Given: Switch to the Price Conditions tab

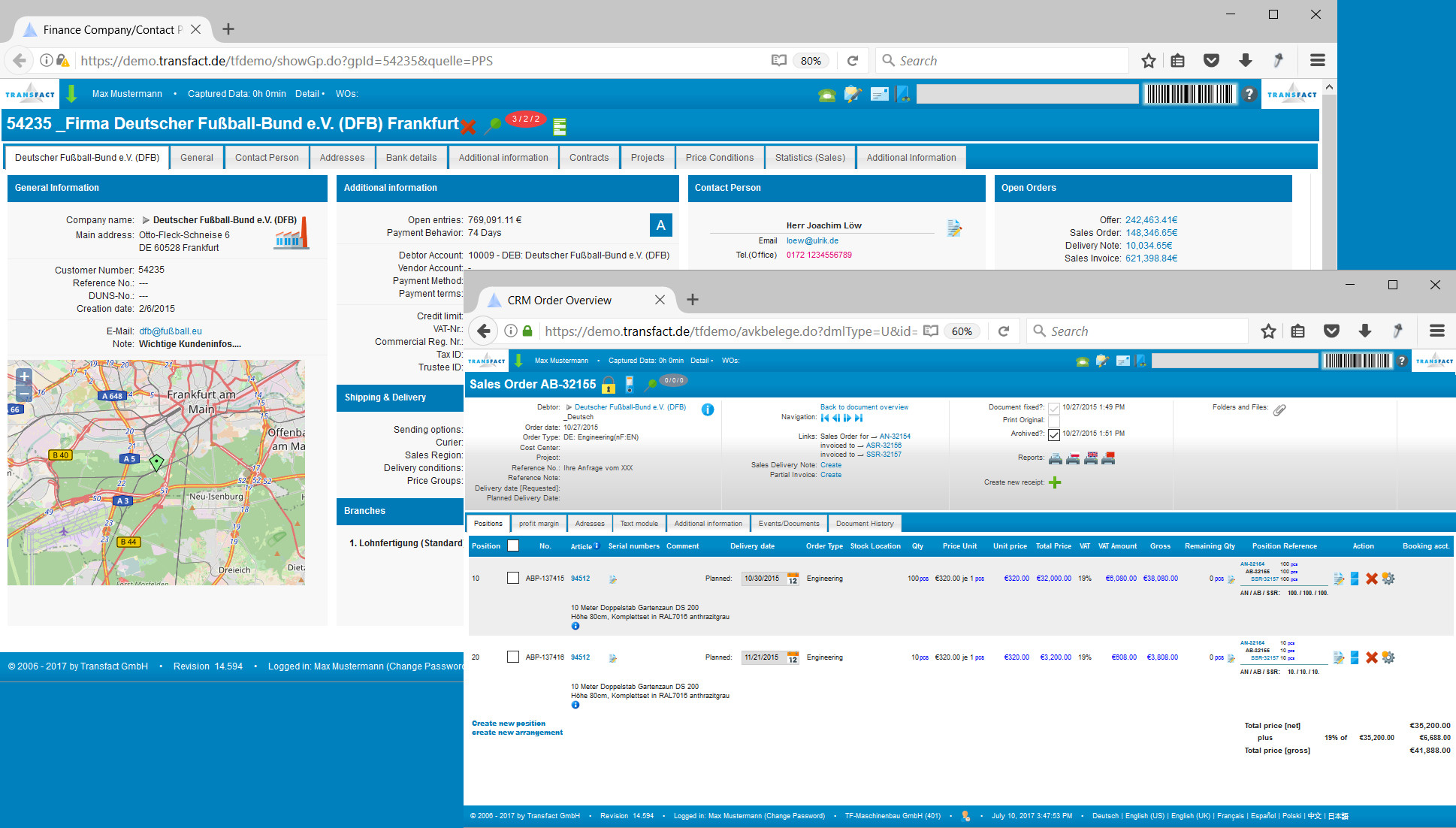Looking at the screenshot, I should pos(719,158).
